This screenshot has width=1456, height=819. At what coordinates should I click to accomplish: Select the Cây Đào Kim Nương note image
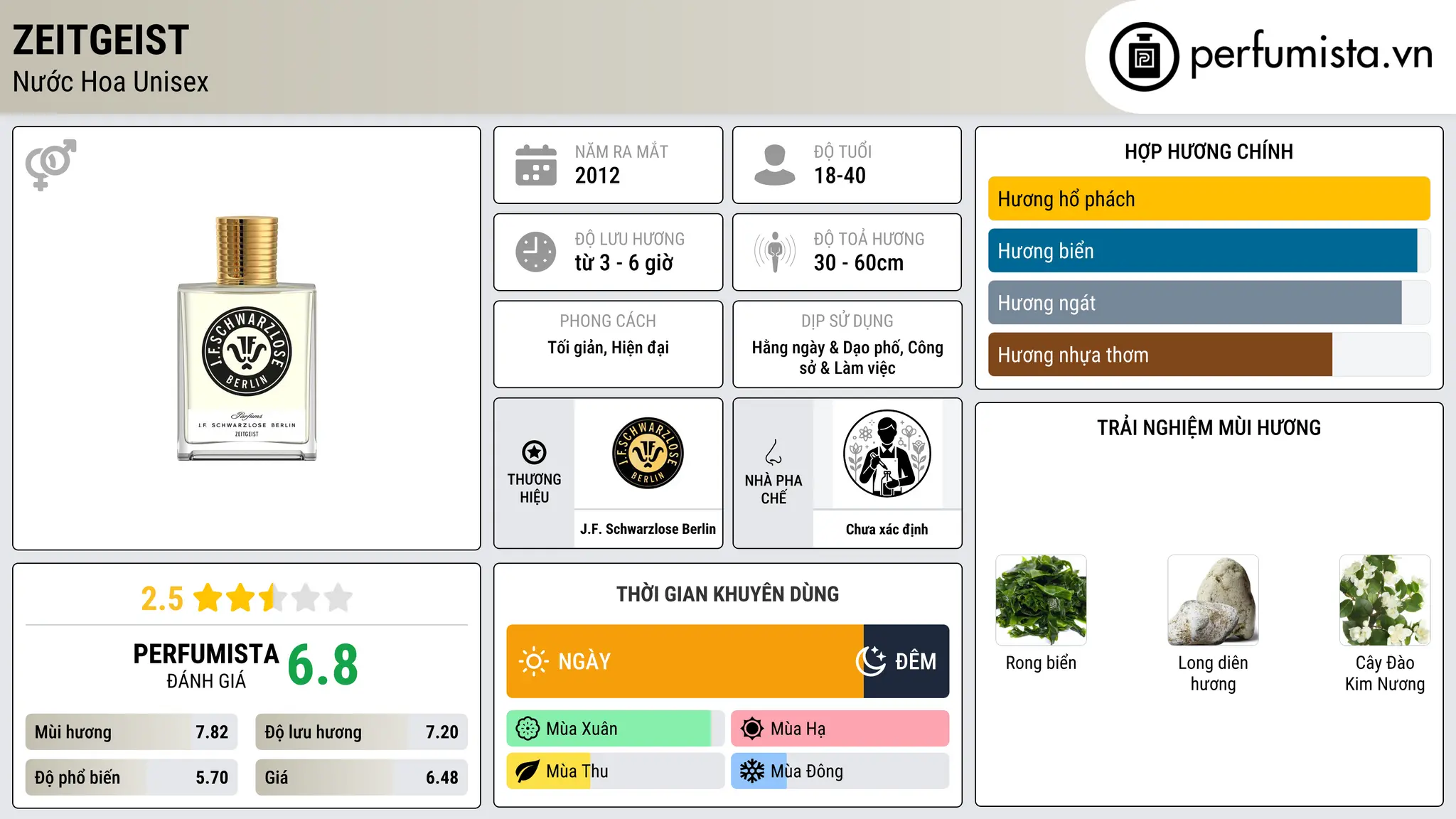tap(1385, 600)
